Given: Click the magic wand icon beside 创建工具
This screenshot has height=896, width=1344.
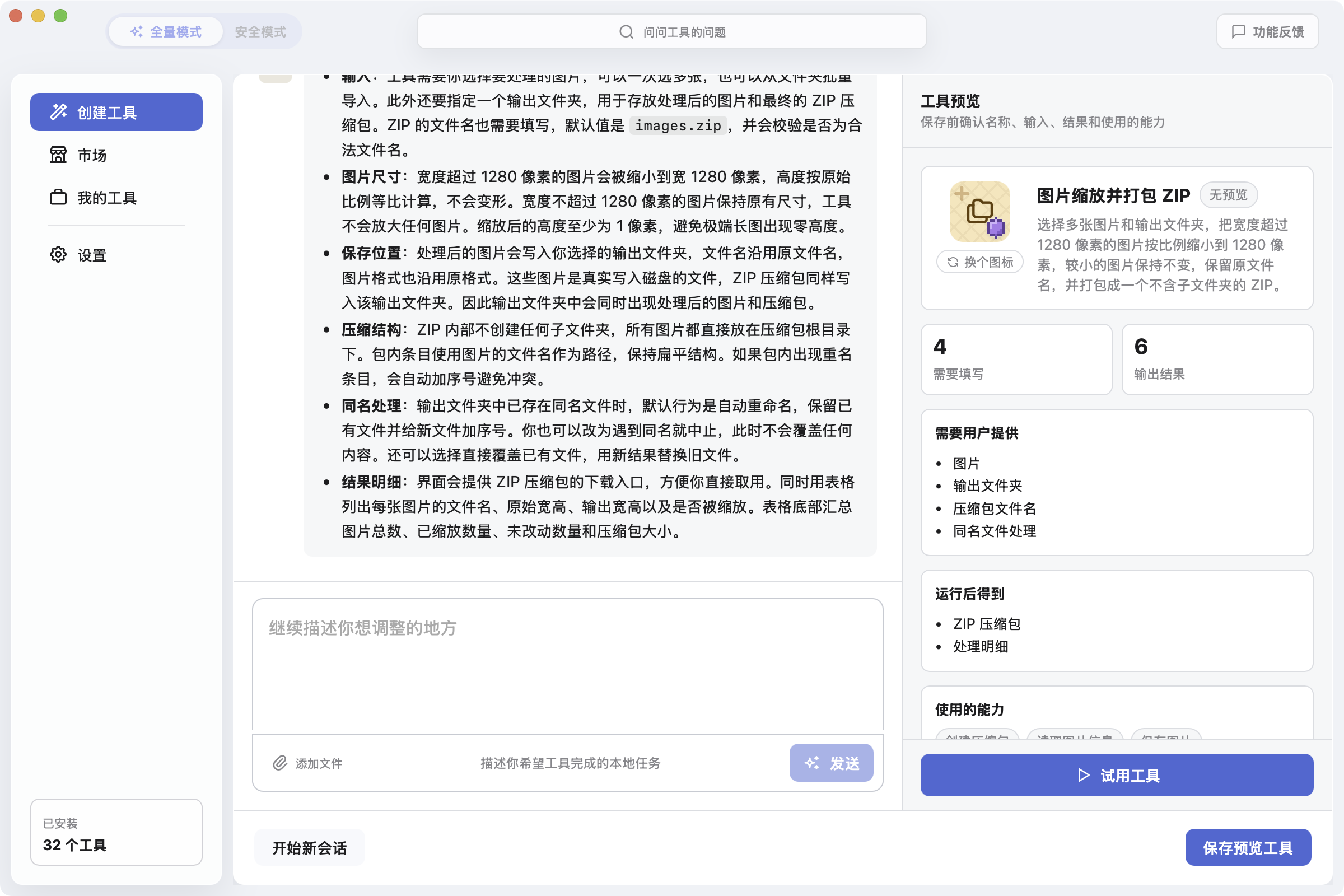Looking at the screenshot, I should coord(58,112).
